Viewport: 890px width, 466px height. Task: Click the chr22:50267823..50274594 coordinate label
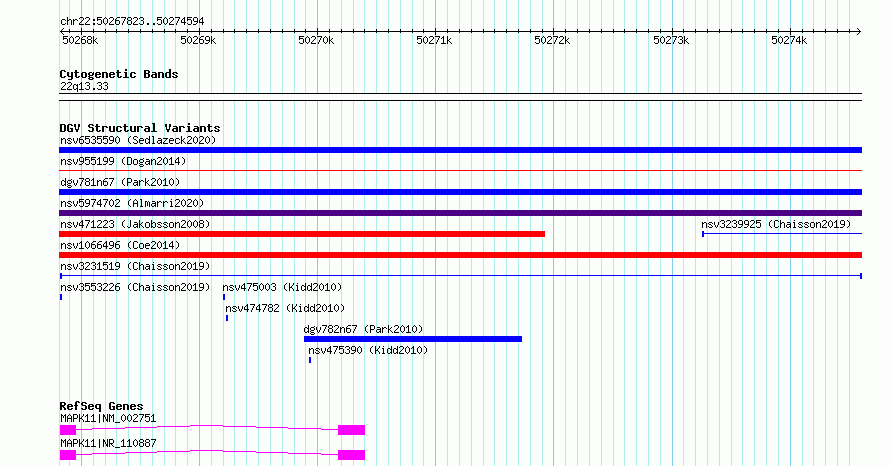(132, 22)
